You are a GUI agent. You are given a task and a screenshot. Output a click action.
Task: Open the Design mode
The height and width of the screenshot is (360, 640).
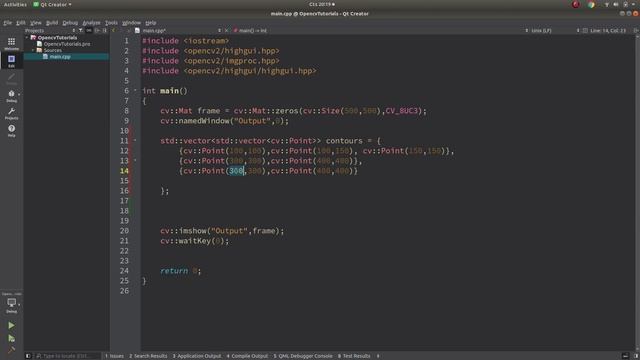[x=11, y=78]
